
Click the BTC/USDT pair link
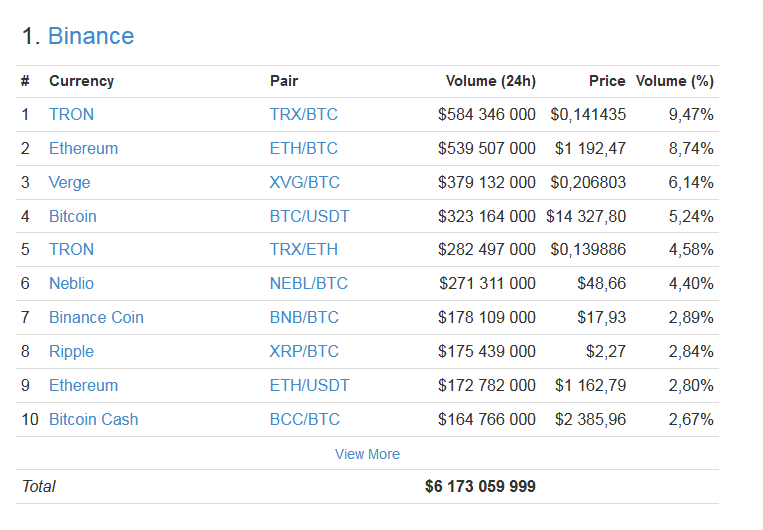coord(309,217)
